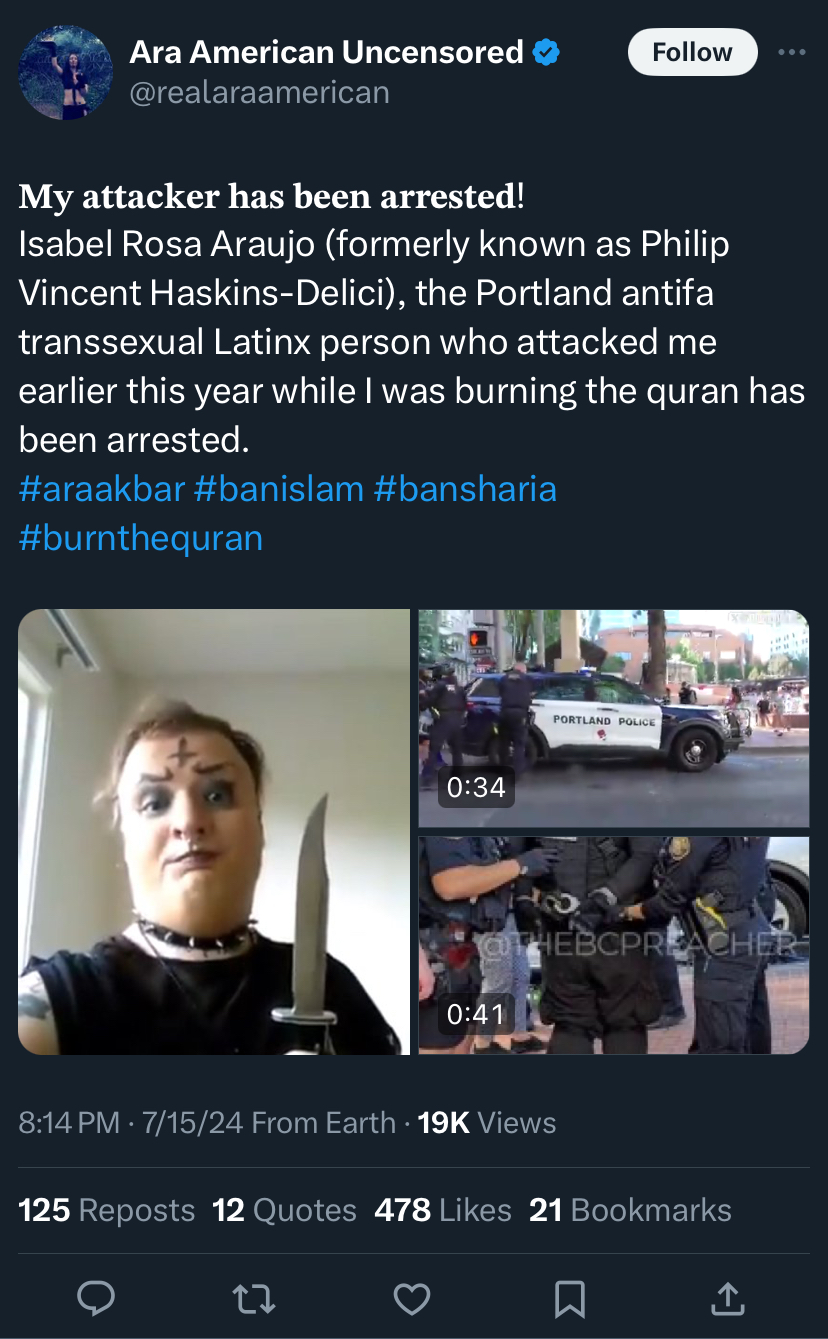Follow the Ara American Uncensored account
Screen dimensions: 828x1339
pos(692,52)
